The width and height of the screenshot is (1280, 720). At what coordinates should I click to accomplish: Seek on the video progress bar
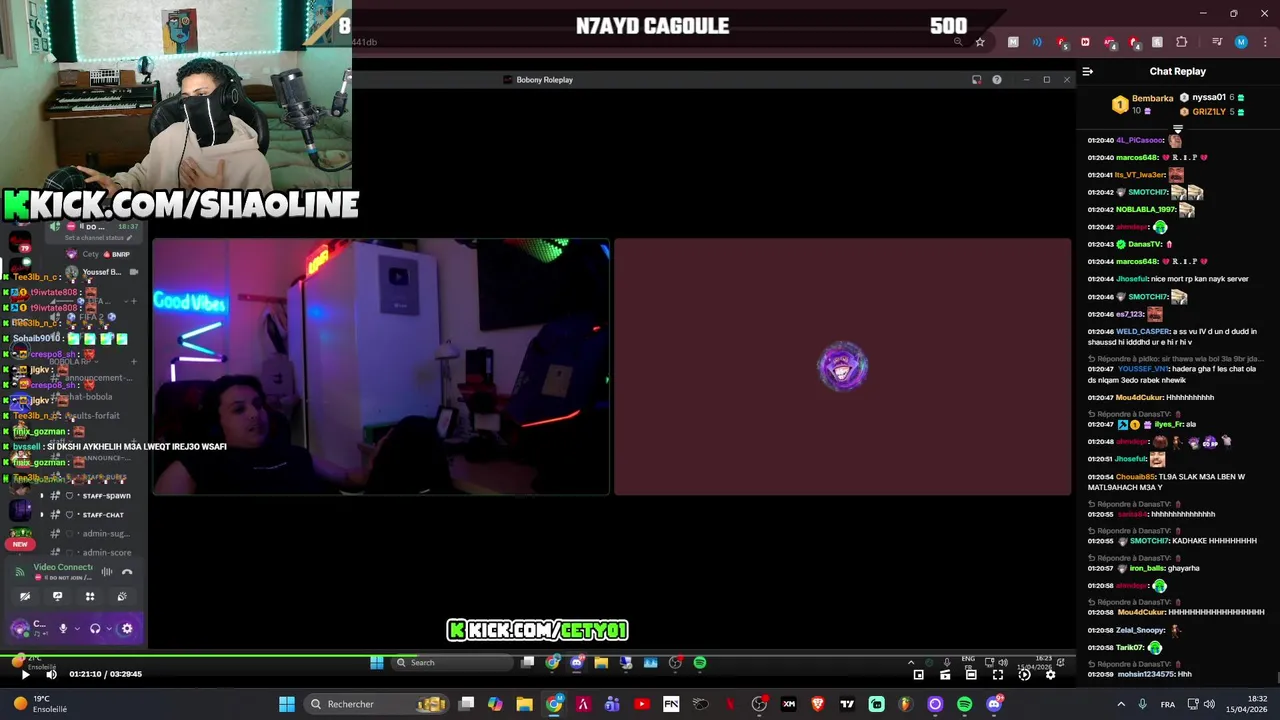[537, 657]
